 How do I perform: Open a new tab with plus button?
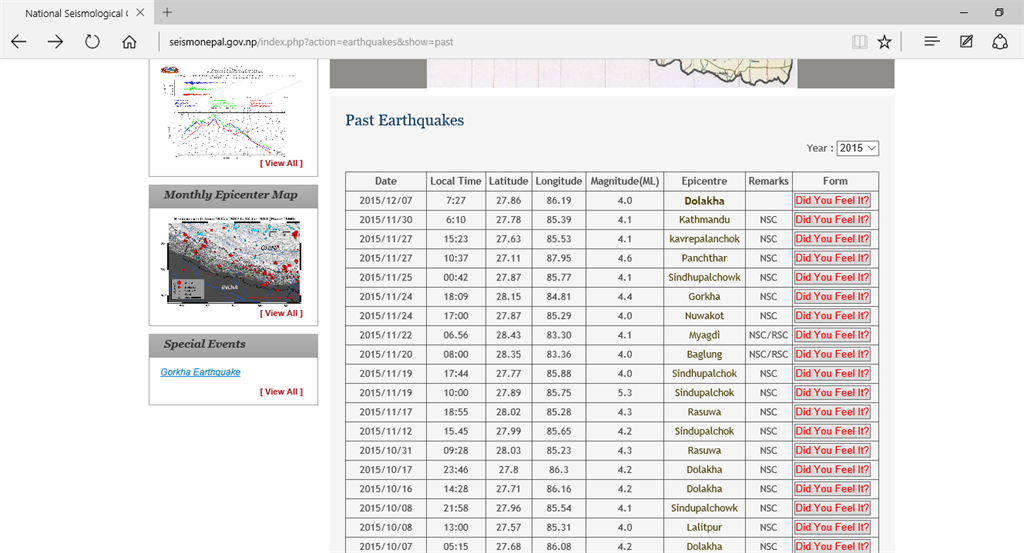coord(167,13)
